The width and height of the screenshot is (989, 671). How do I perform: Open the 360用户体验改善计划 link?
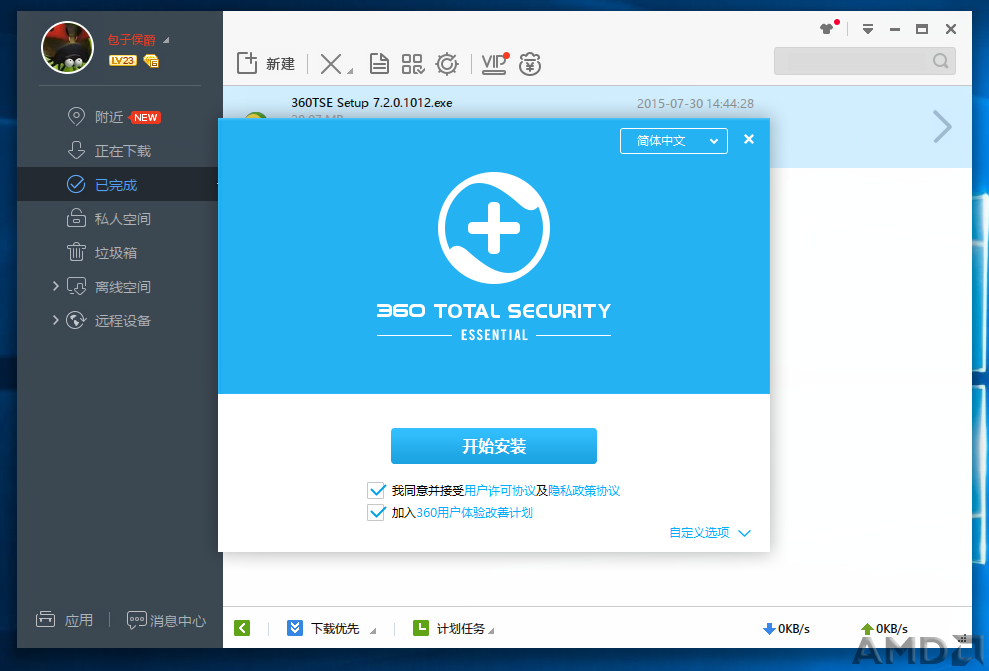pos(474,513)
